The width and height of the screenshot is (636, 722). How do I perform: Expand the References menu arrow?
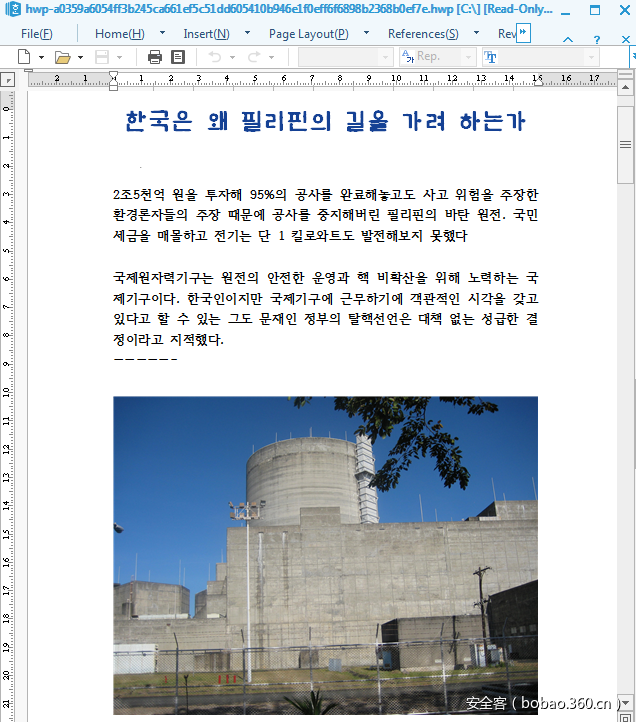click(476, 33)
